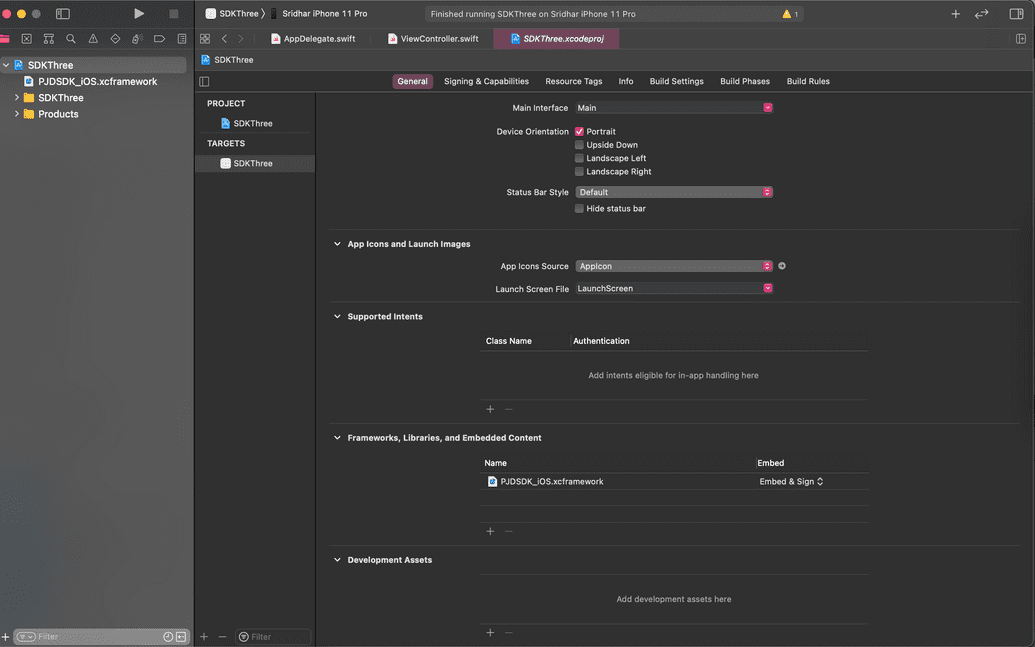Viewport: 1035px width, 647px height.
Task: Remove the selected intent via minus button
Action: (508, 409)
